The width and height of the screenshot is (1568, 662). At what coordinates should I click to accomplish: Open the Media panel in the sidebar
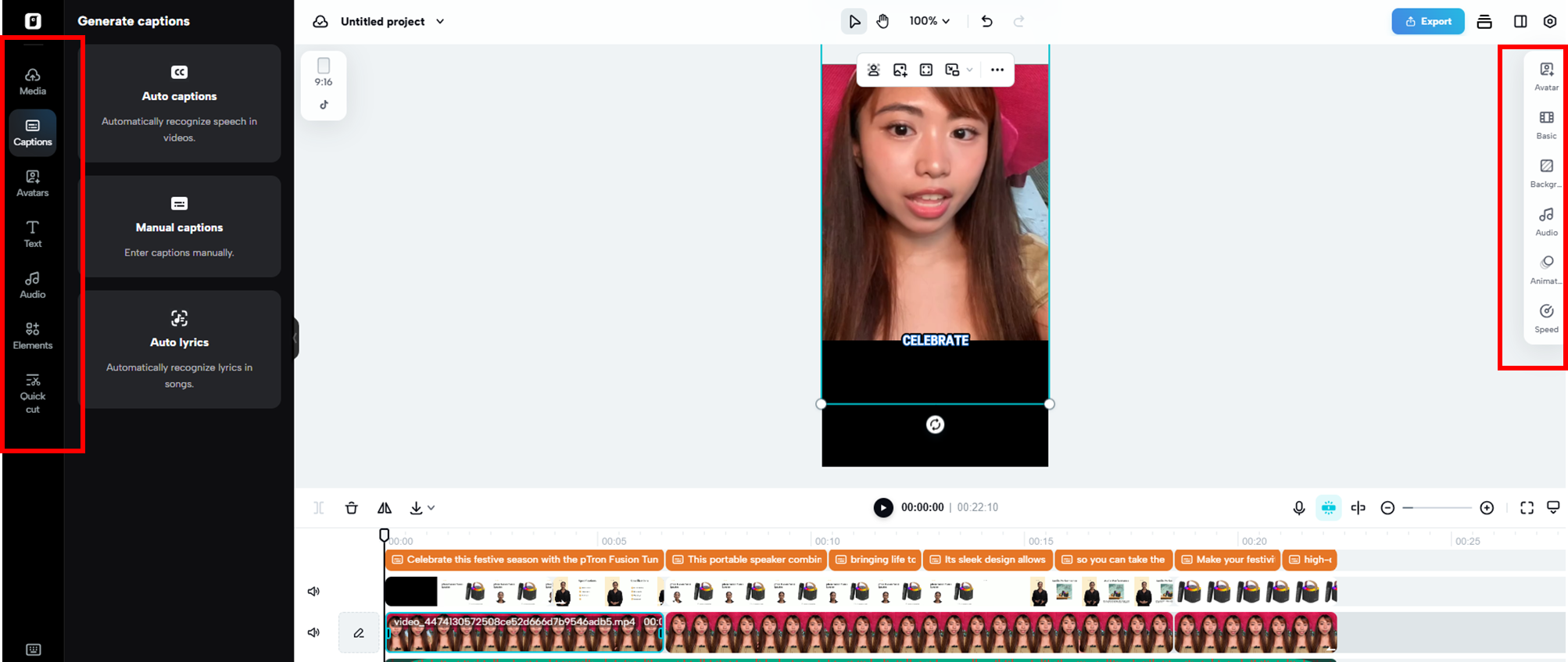point(33,81)
